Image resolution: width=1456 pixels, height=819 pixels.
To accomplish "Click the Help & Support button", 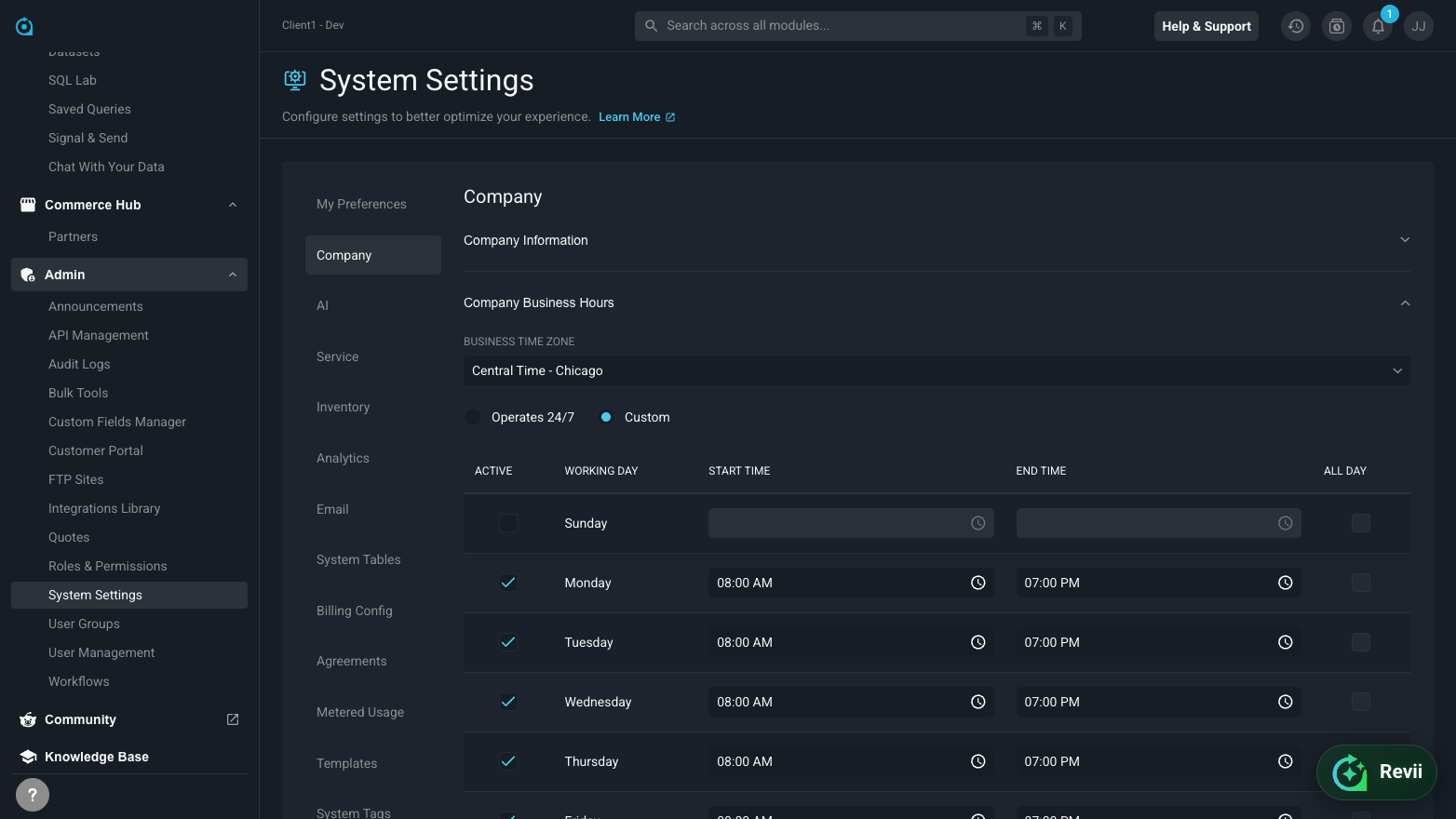I will (x=1207, y=26).
